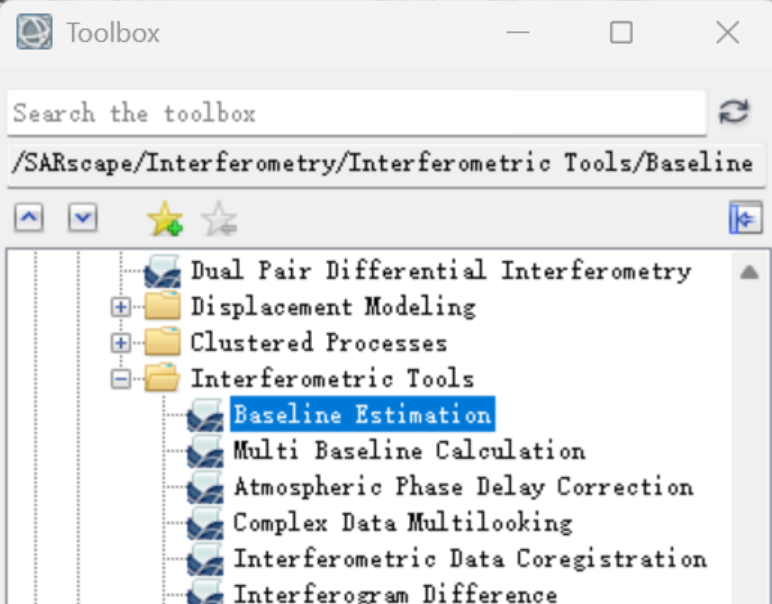Click the Complex Data Multilooking tool icon
The image size is (772, 604).
point(205,523)
